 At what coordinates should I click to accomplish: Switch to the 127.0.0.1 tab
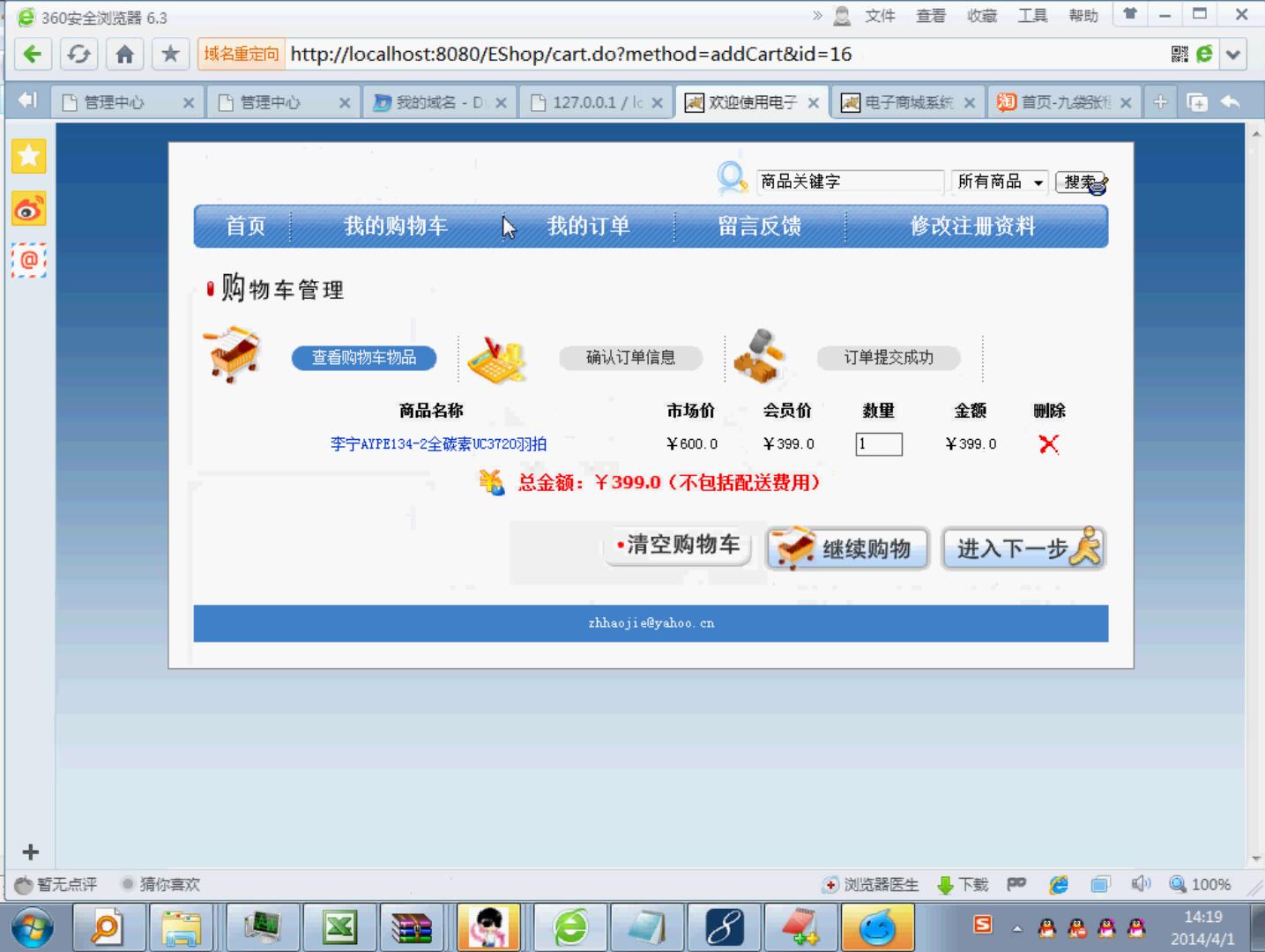[596, 102]
